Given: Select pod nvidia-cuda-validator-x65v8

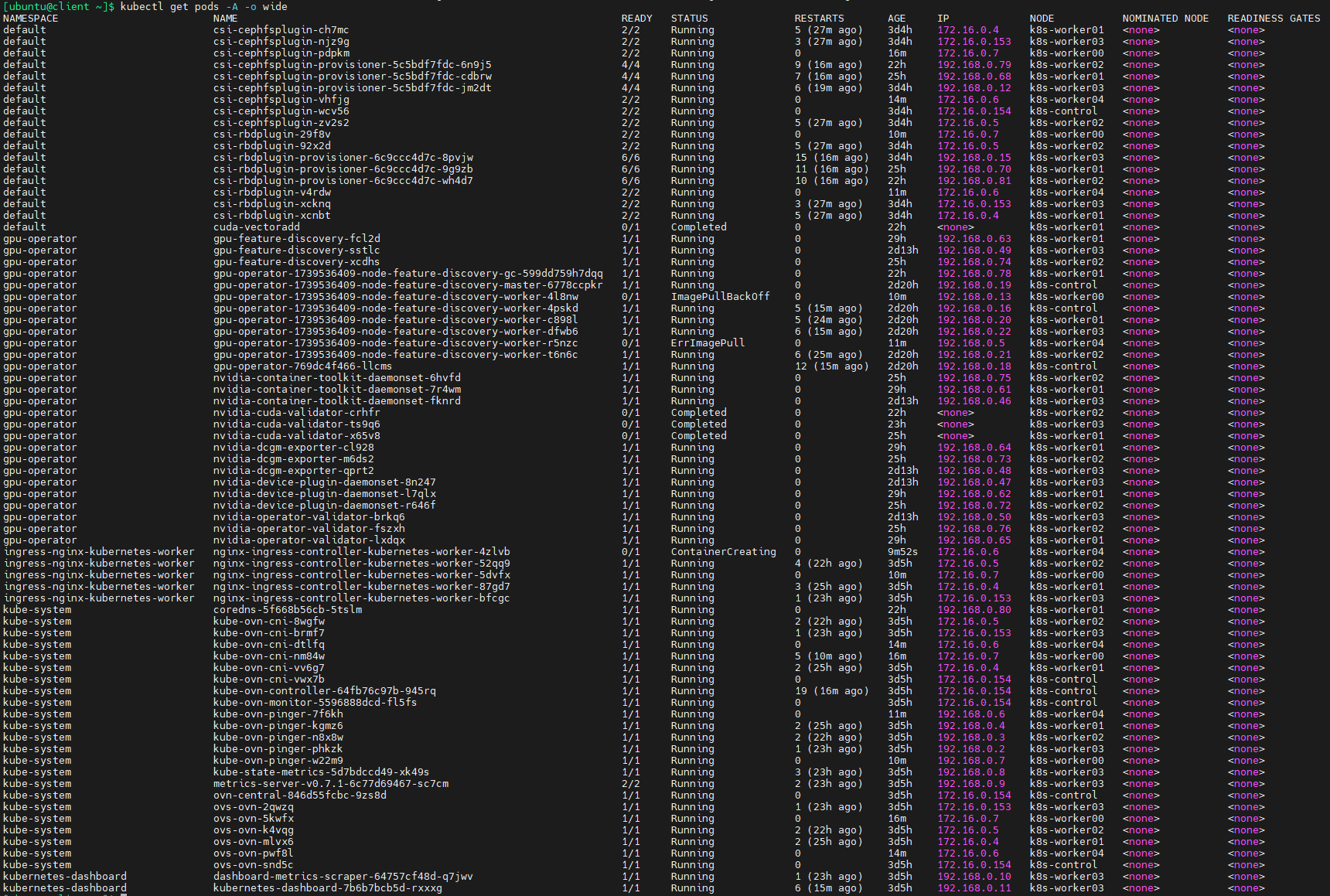Looking at the screenshot, I should (x=296, y=435).
